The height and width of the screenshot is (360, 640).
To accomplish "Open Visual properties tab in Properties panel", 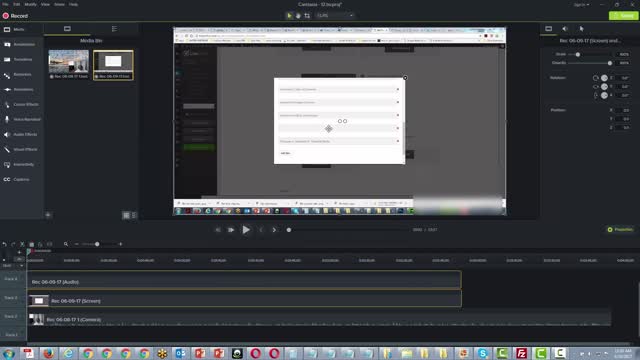I will pos(549,29).
